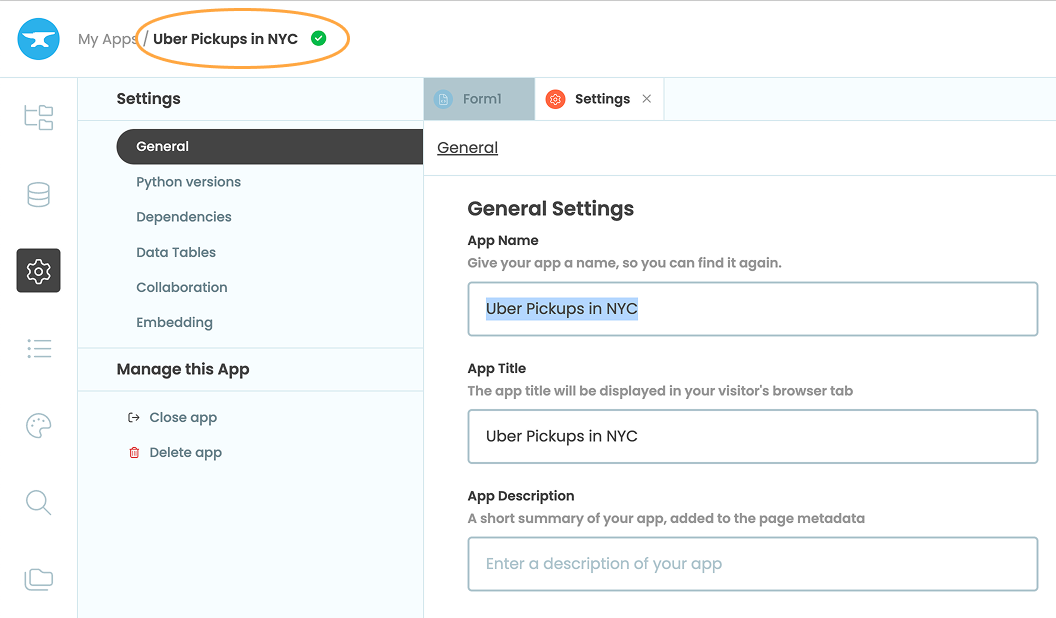Viewport: 1056px width, 618px height.
Task: Open Collaboration settings
Action: pos(182,287)
